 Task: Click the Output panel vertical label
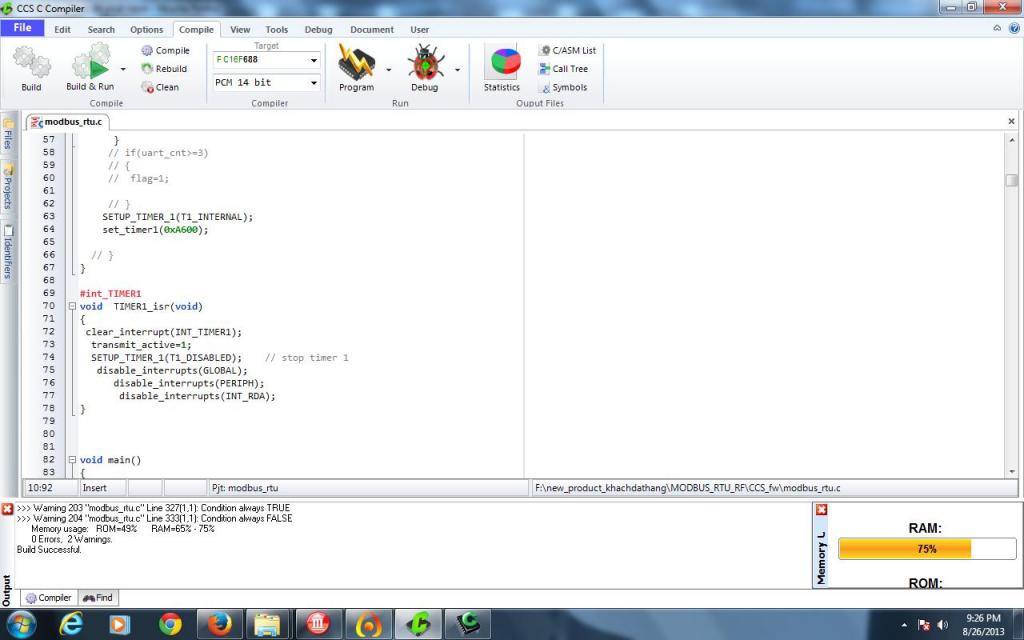pyautogui.click(x=7, y=590)
